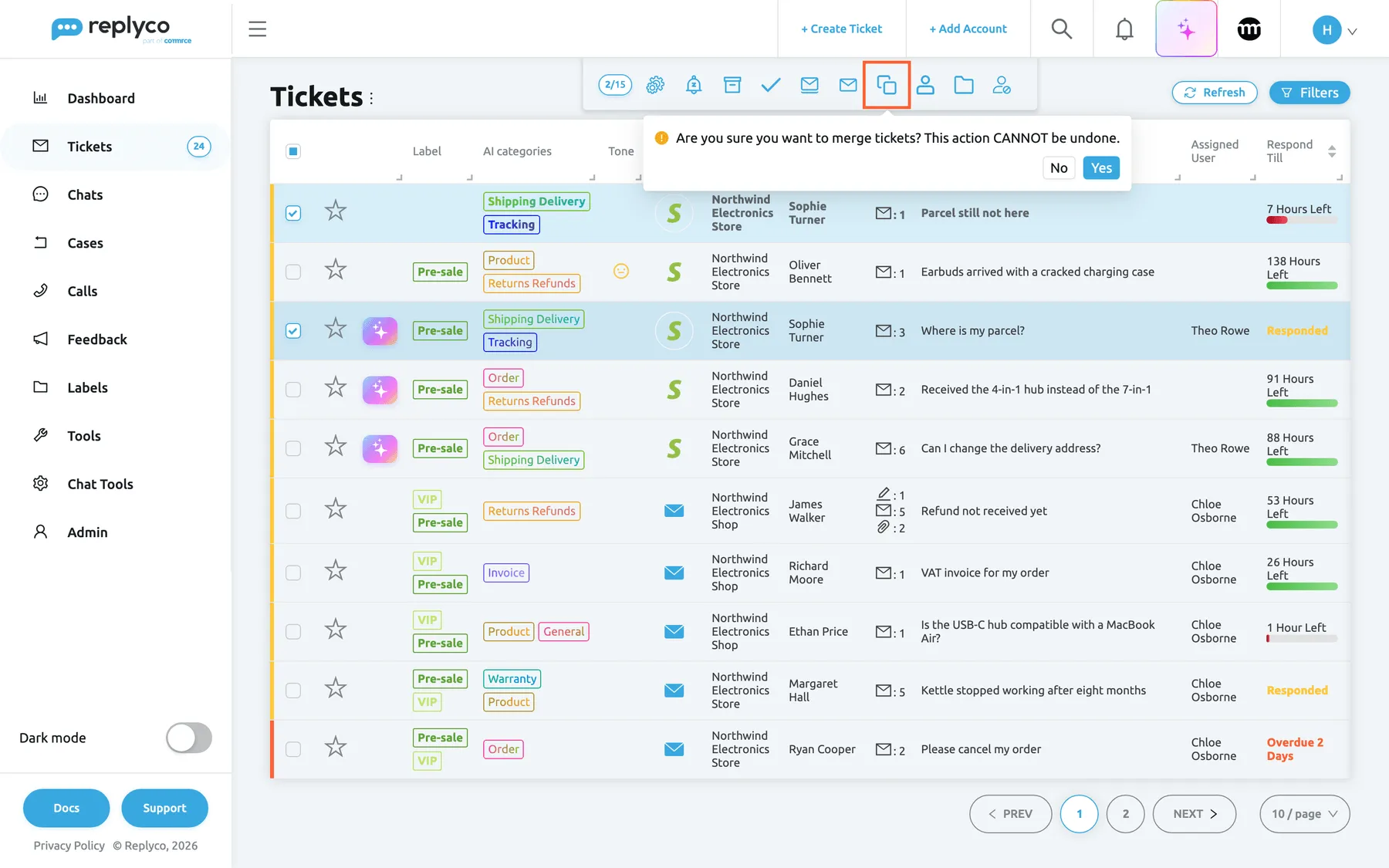1389x868 pixels.
Task: Go to page 2 of tickets
Action: [1125, 814]
